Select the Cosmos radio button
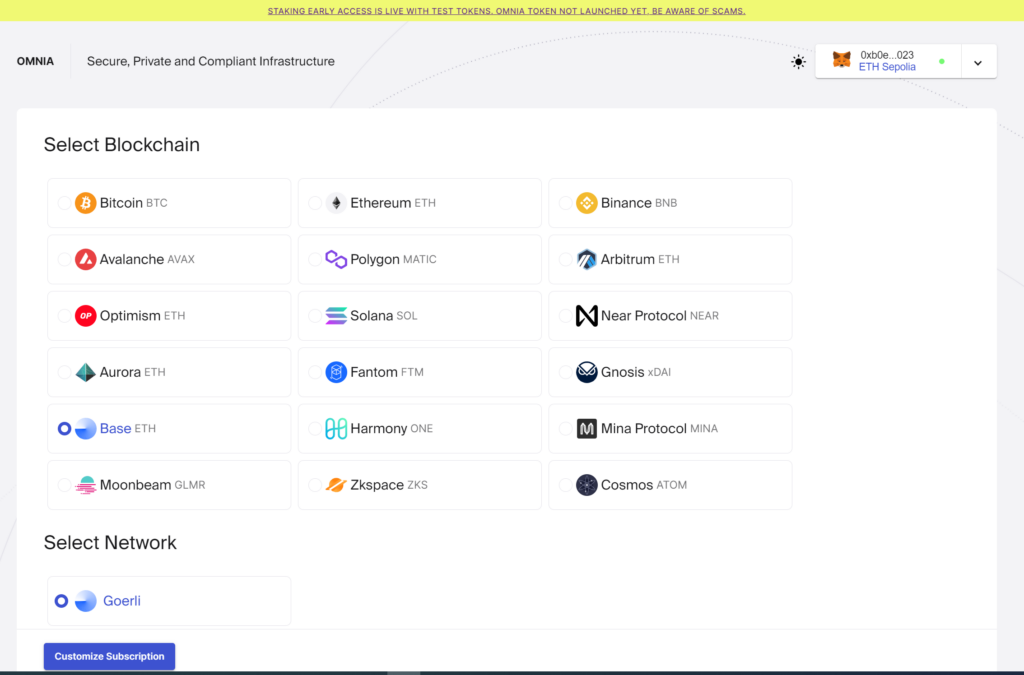 point(566,485)
